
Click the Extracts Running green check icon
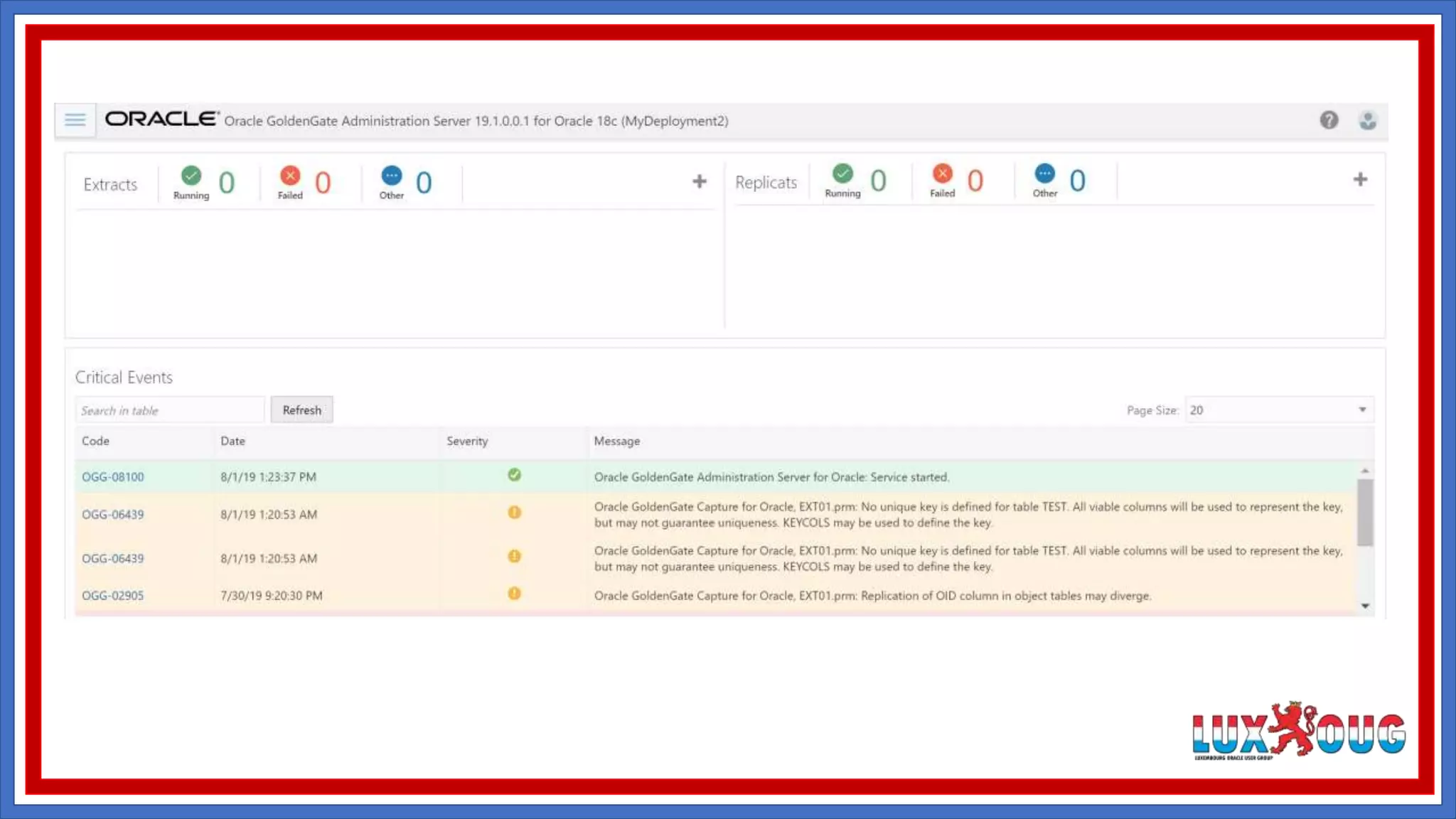point(191,176)
